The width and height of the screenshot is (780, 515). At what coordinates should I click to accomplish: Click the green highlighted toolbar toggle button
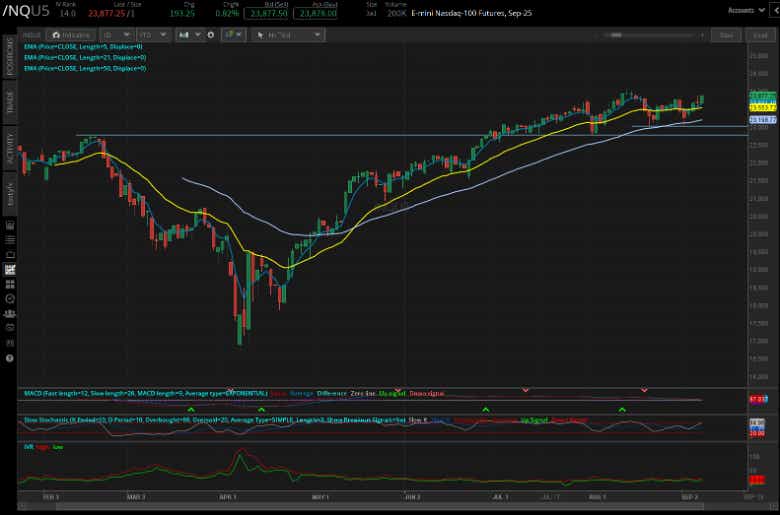tap(233, 35)
